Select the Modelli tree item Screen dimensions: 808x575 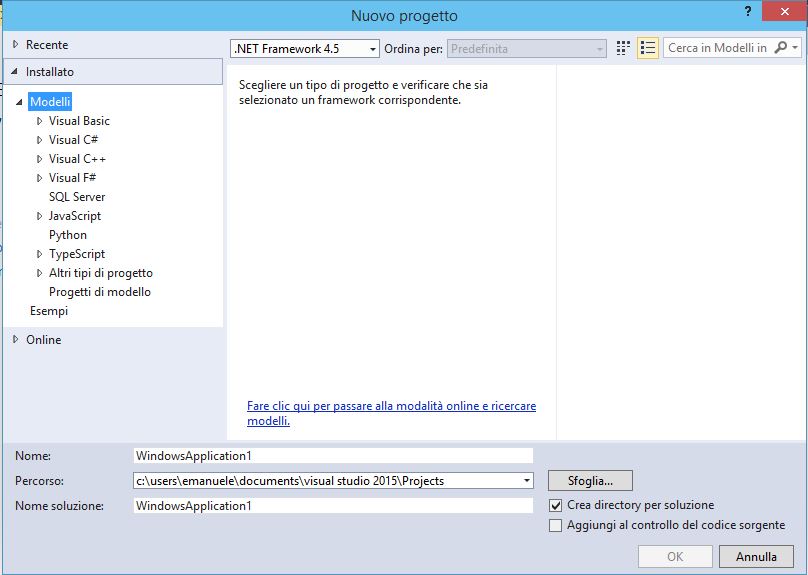pos(50,102)
